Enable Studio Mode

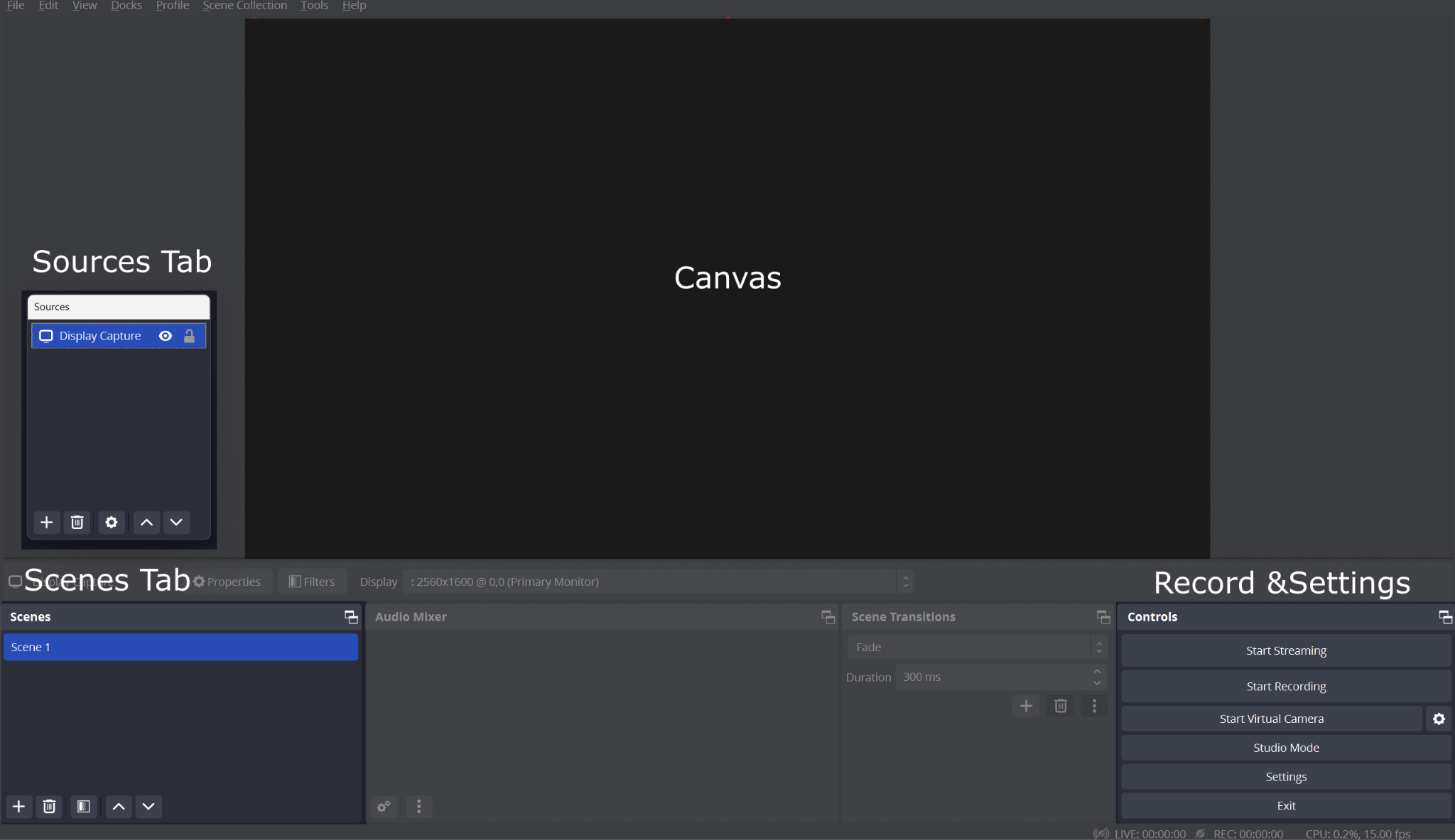coord(1285,747)
